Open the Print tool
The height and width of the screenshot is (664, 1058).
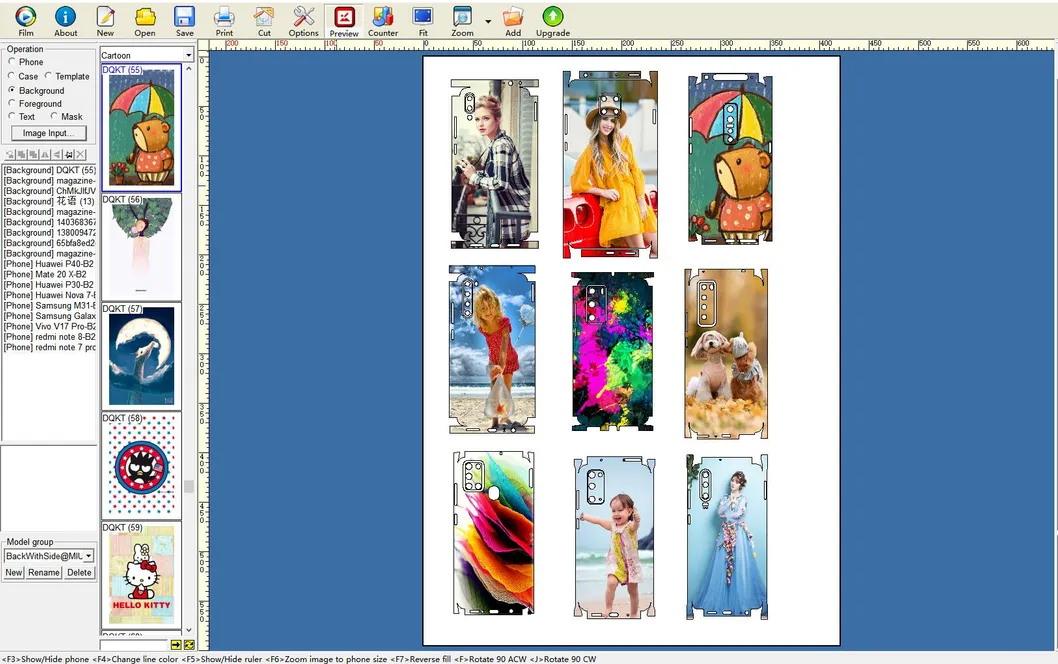pos(224,18)
